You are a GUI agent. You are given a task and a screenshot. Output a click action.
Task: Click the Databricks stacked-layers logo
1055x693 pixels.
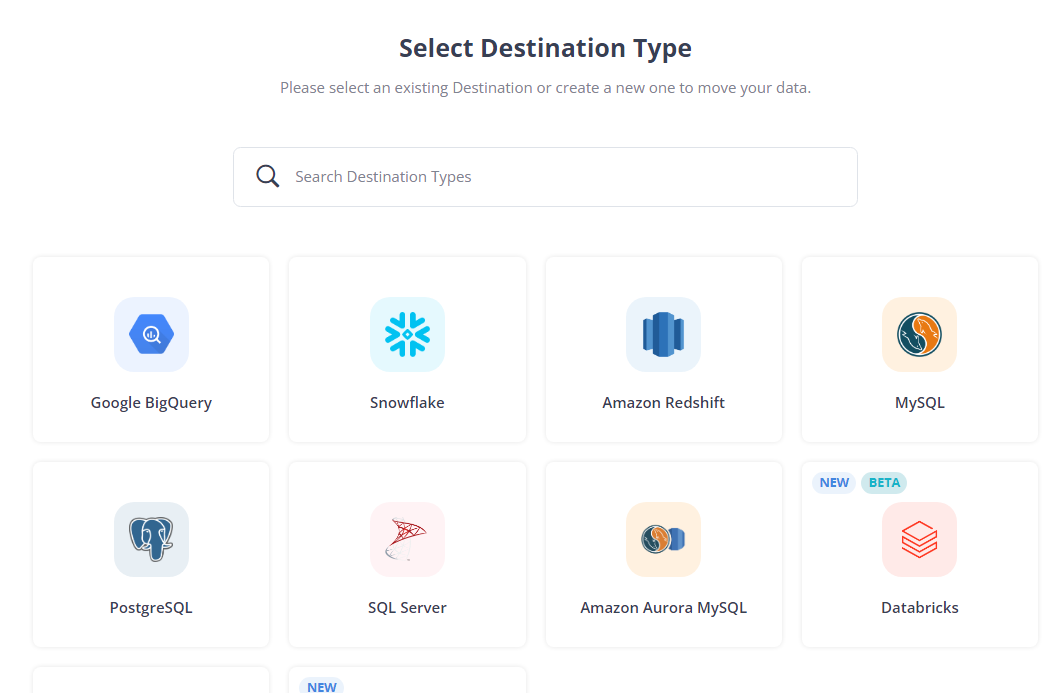pos(919,539)
